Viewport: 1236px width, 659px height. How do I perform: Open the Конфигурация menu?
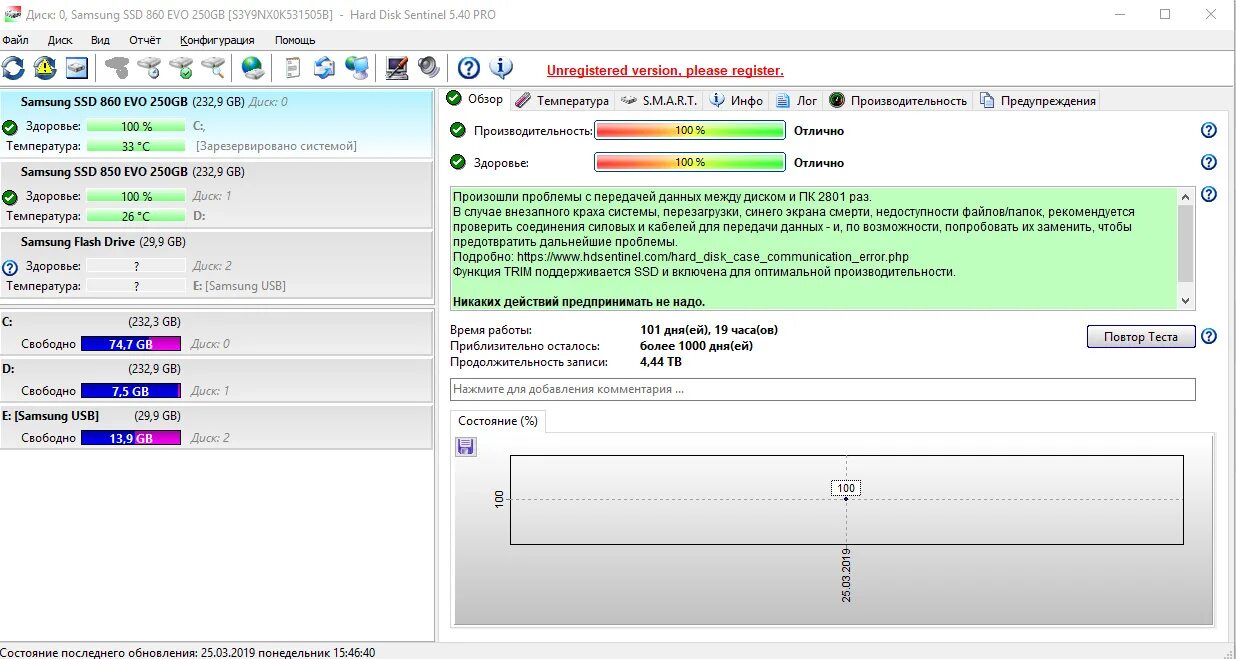point(217,40)
